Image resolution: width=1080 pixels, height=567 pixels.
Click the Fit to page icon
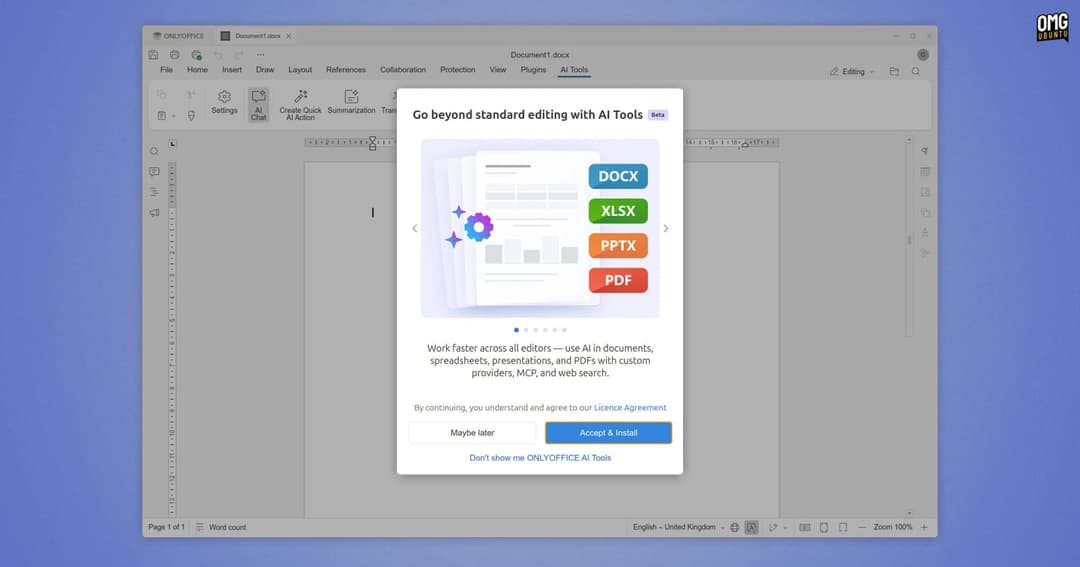click(x=824, y=528)
